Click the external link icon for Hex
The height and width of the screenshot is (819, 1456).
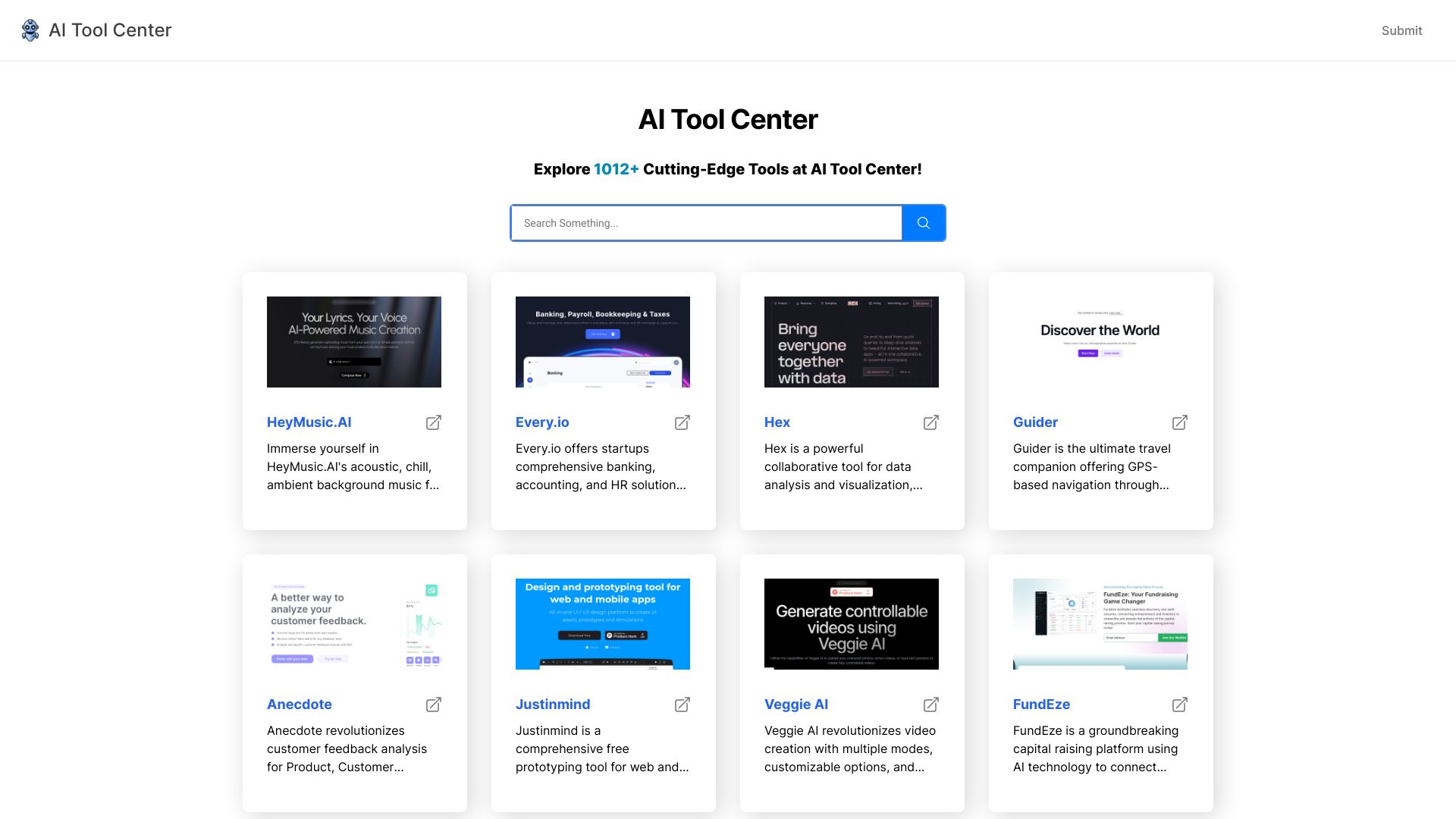[x=930, y=422]
